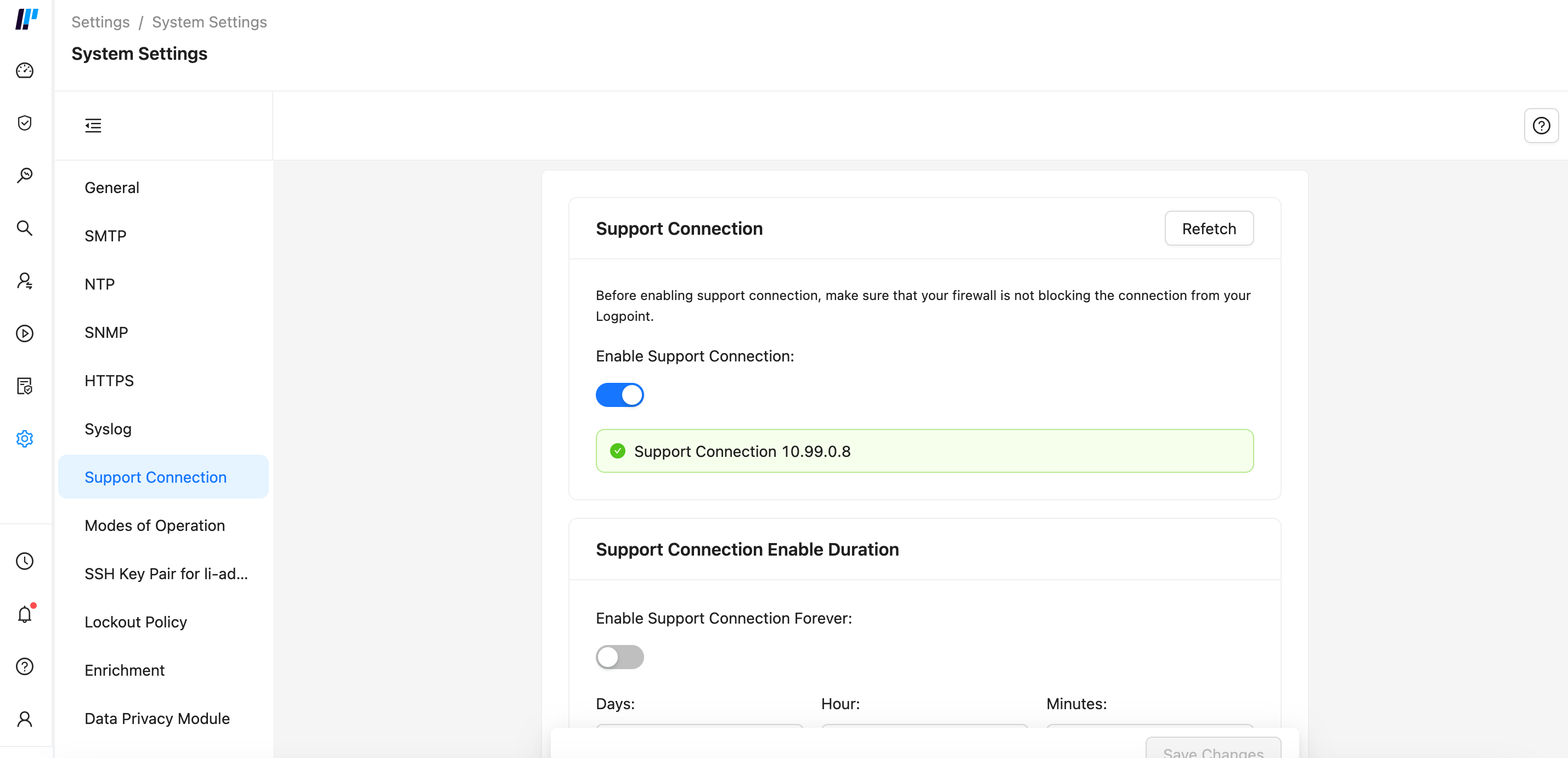Disable the Enable Support Connection toggle
This screenshot has width=1568, height=758.
point(619,394)
